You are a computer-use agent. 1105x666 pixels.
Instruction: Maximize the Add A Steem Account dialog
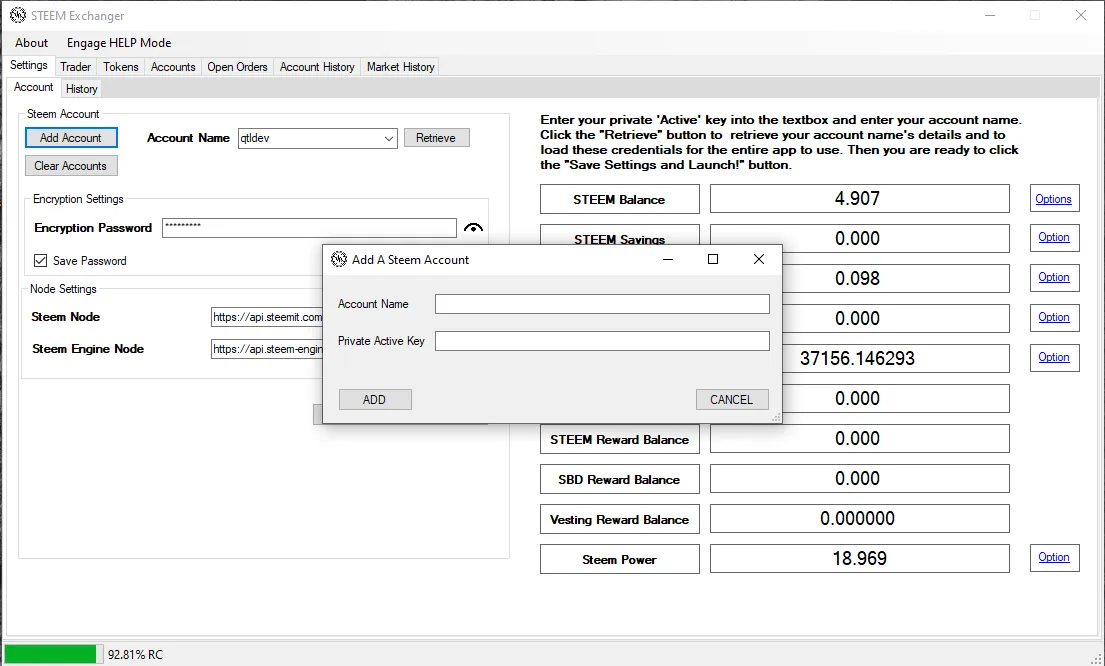tap(712, 259)
